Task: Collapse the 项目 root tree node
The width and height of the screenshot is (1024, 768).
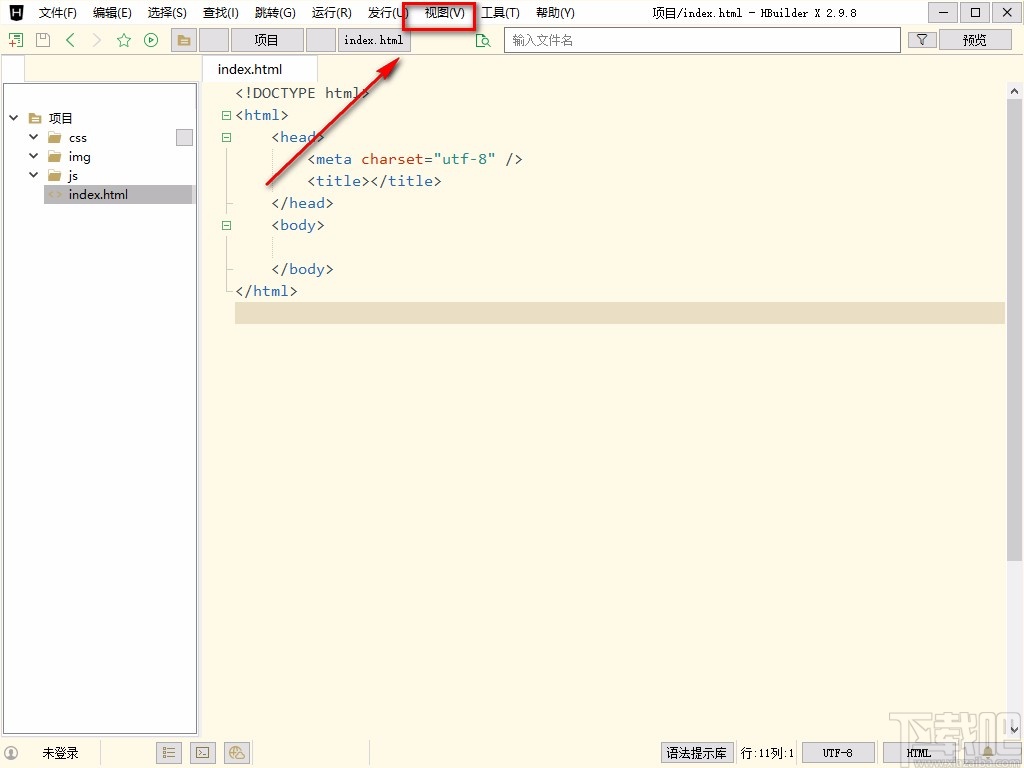Action: [x=14, y=118]
